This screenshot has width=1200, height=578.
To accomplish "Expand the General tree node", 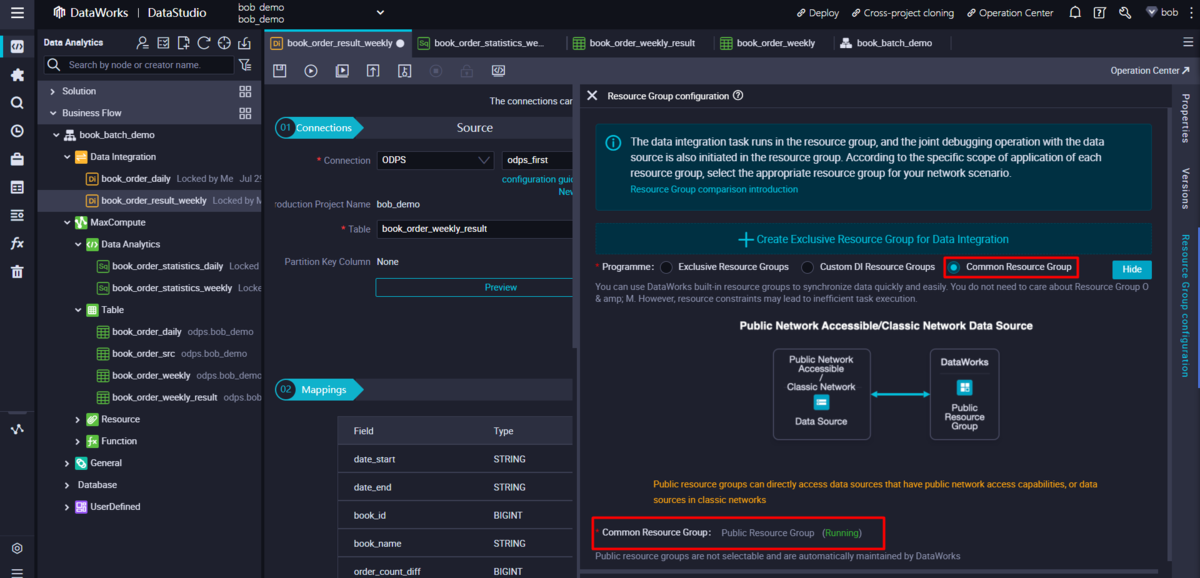I will coord(67,463).
